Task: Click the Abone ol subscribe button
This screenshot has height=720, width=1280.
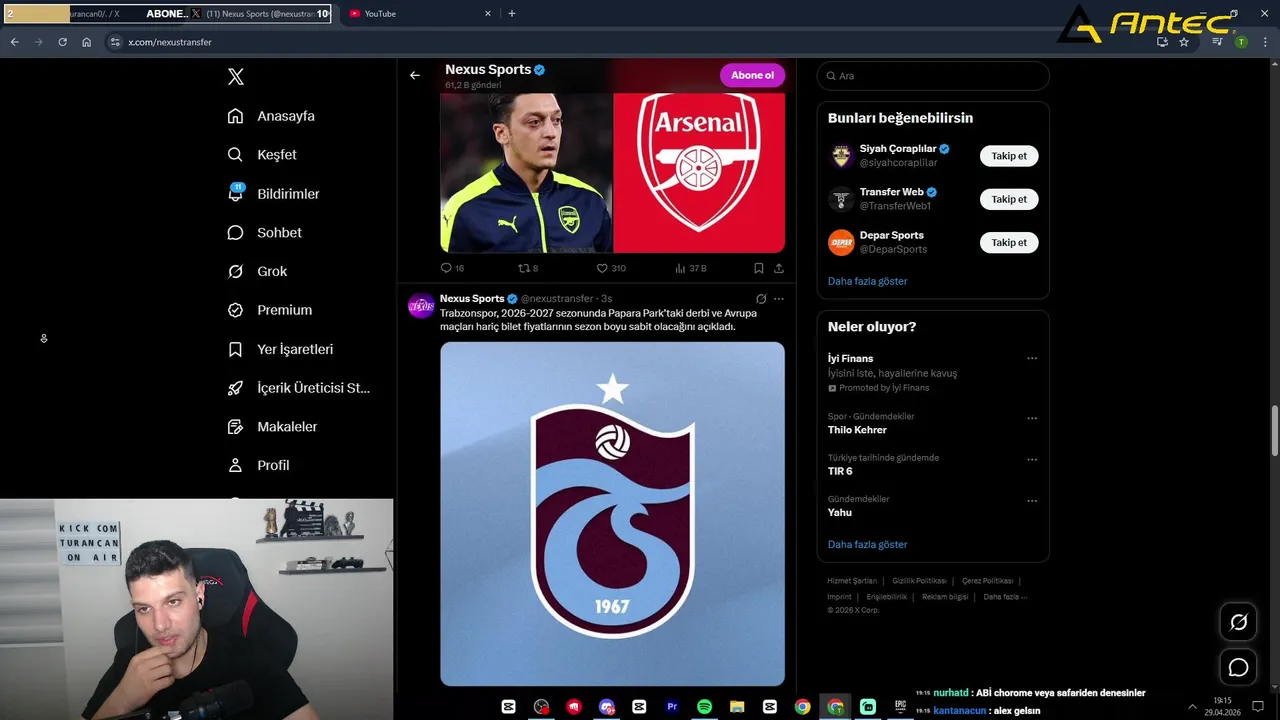Action: 752,75
